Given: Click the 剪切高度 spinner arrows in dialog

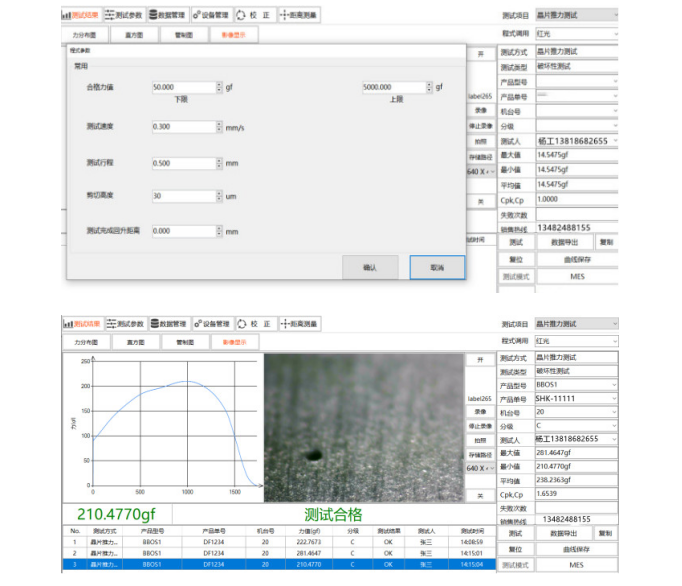Looking at the screenshot, I should 219,196.
